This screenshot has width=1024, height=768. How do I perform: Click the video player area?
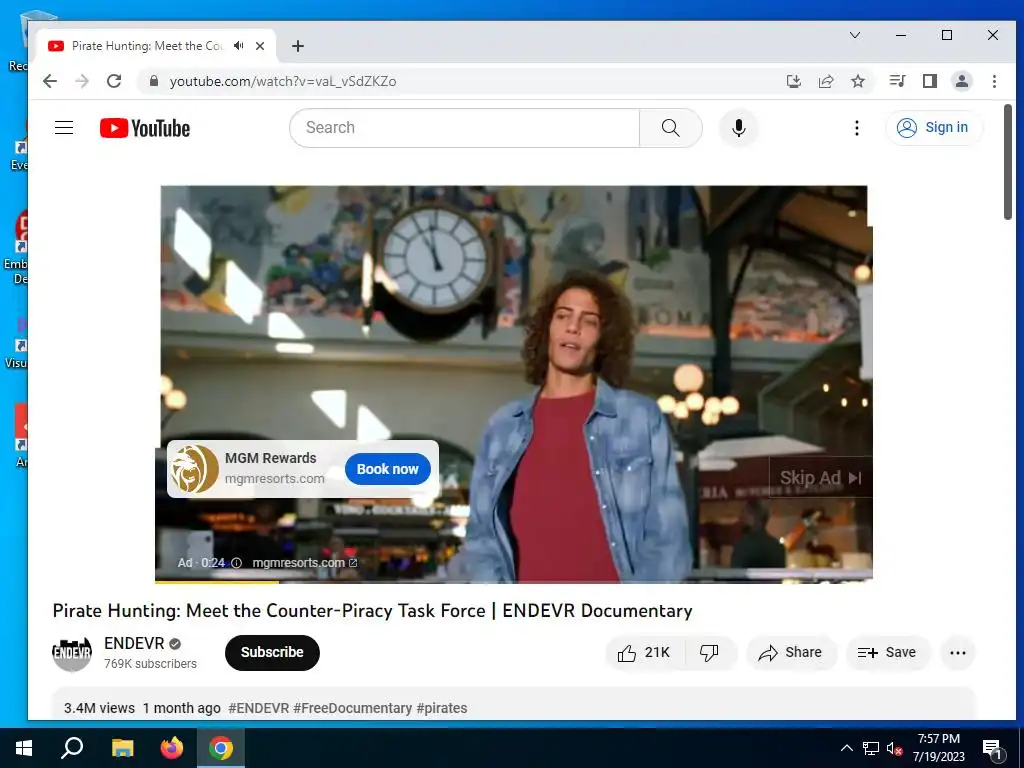513,384
